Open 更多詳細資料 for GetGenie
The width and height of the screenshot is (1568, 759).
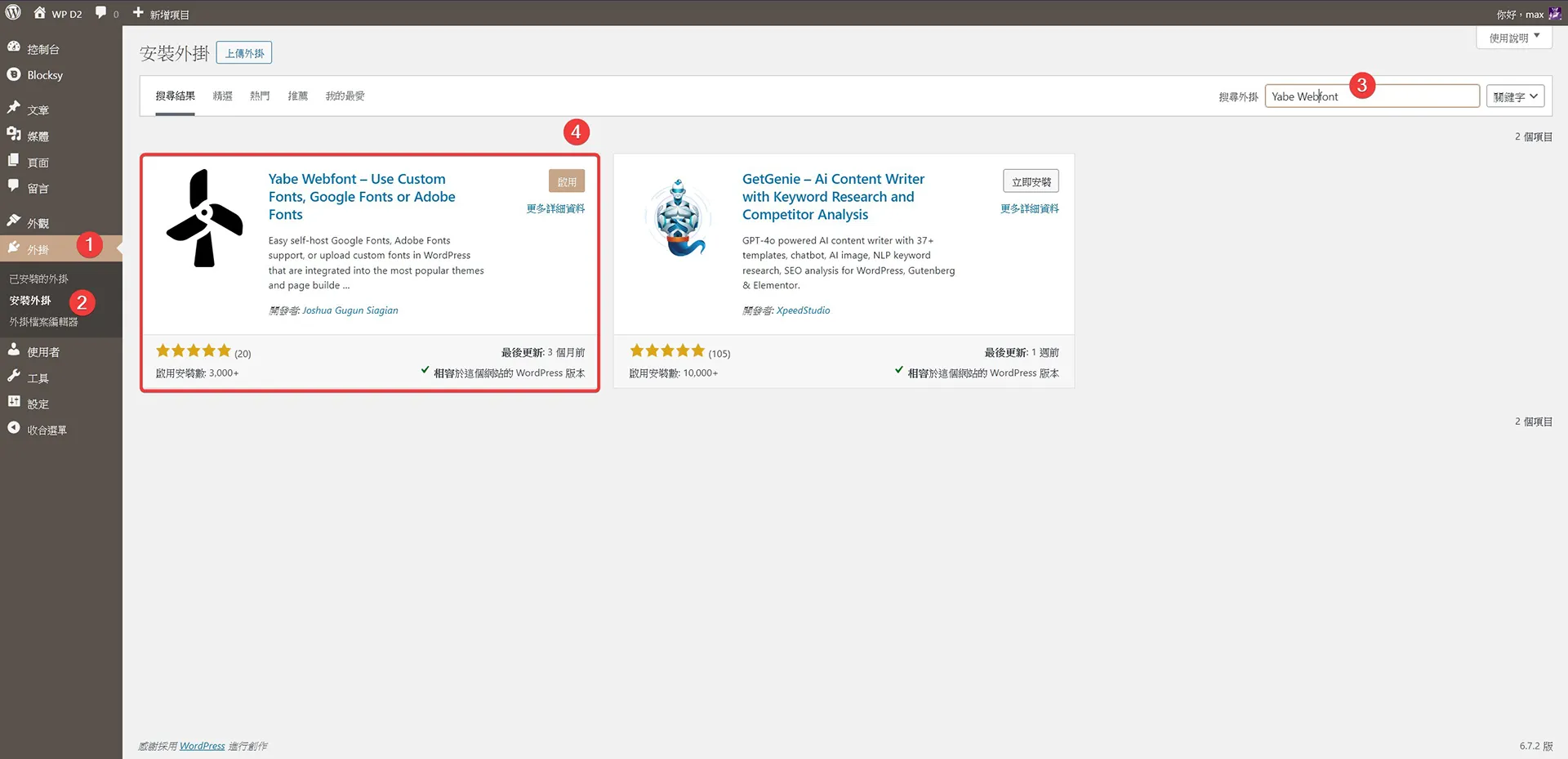[1030, 208]
